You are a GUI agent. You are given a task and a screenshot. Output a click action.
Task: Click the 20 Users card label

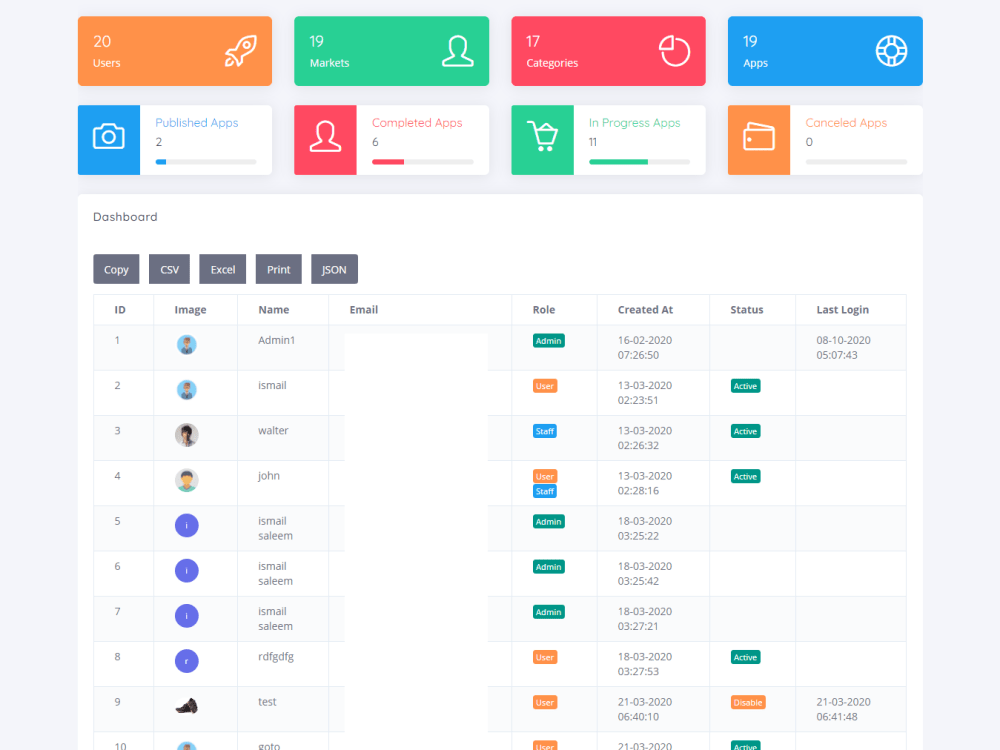[x=107, y=52]
